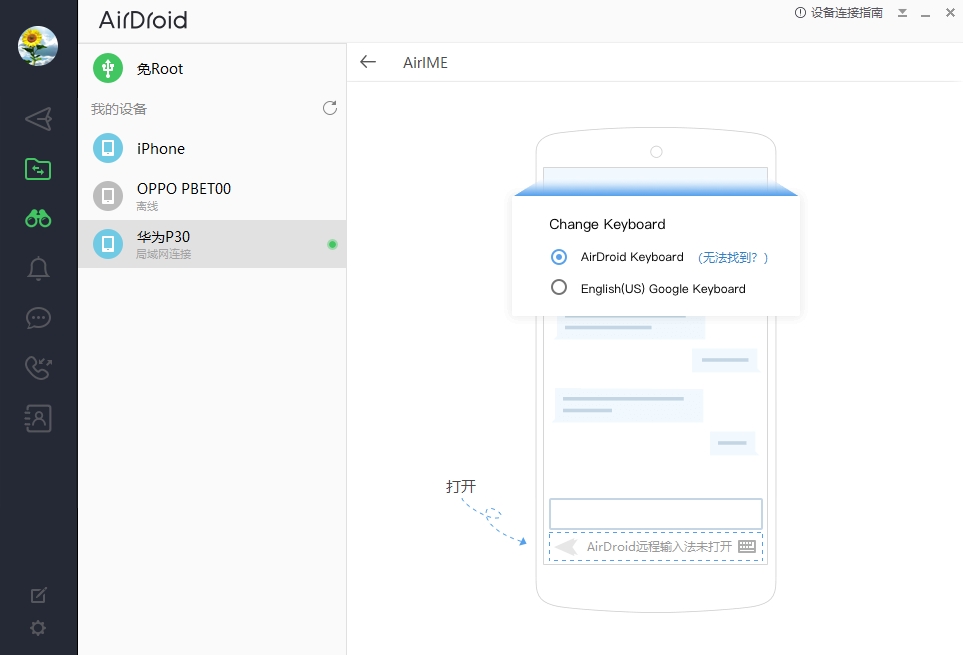Open the 设备连接指南 connection guide link
Screen dimensions: 963x655
847,13
